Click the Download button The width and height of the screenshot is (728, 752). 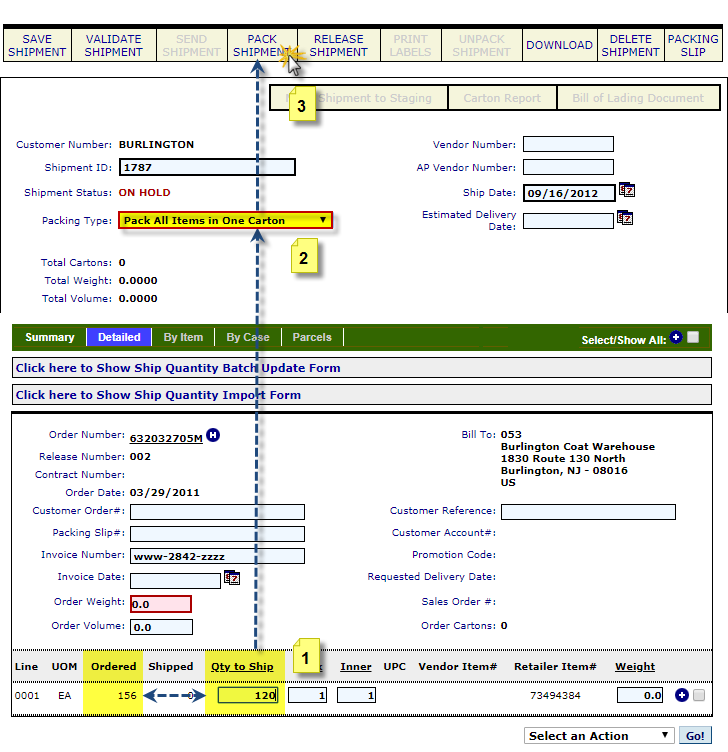[559, 45]
